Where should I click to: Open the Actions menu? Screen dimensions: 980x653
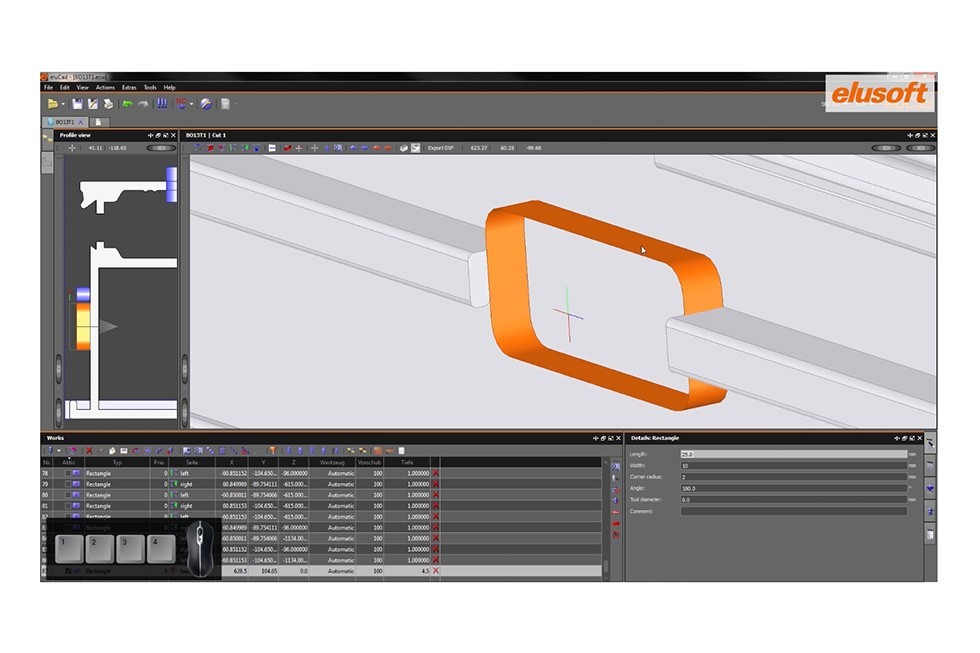(x=105, y=87)
